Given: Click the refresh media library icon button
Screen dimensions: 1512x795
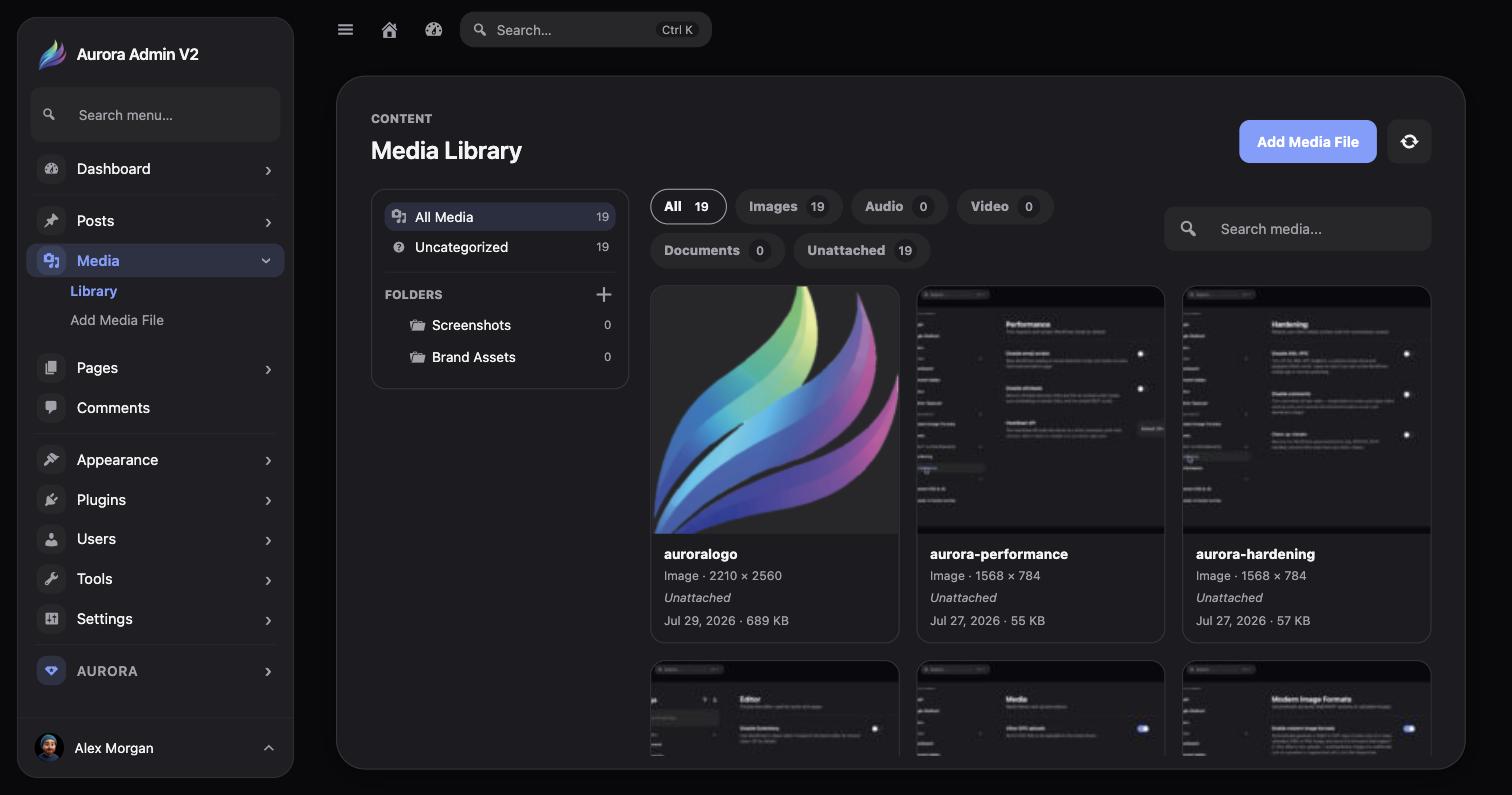Looking at the screenshot, I should 1409,142.
